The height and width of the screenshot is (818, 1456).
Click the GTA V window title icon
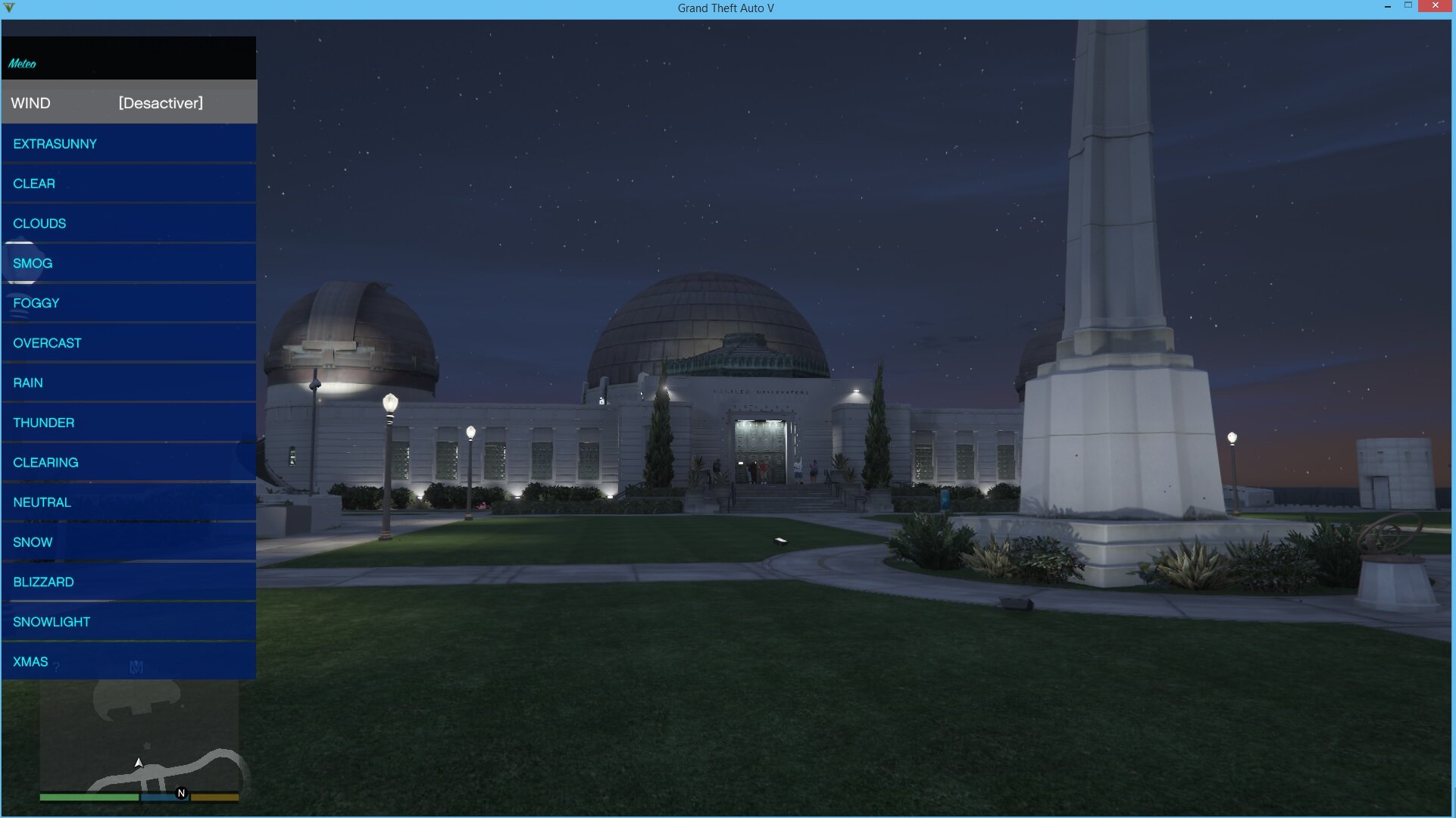point(9,8)
